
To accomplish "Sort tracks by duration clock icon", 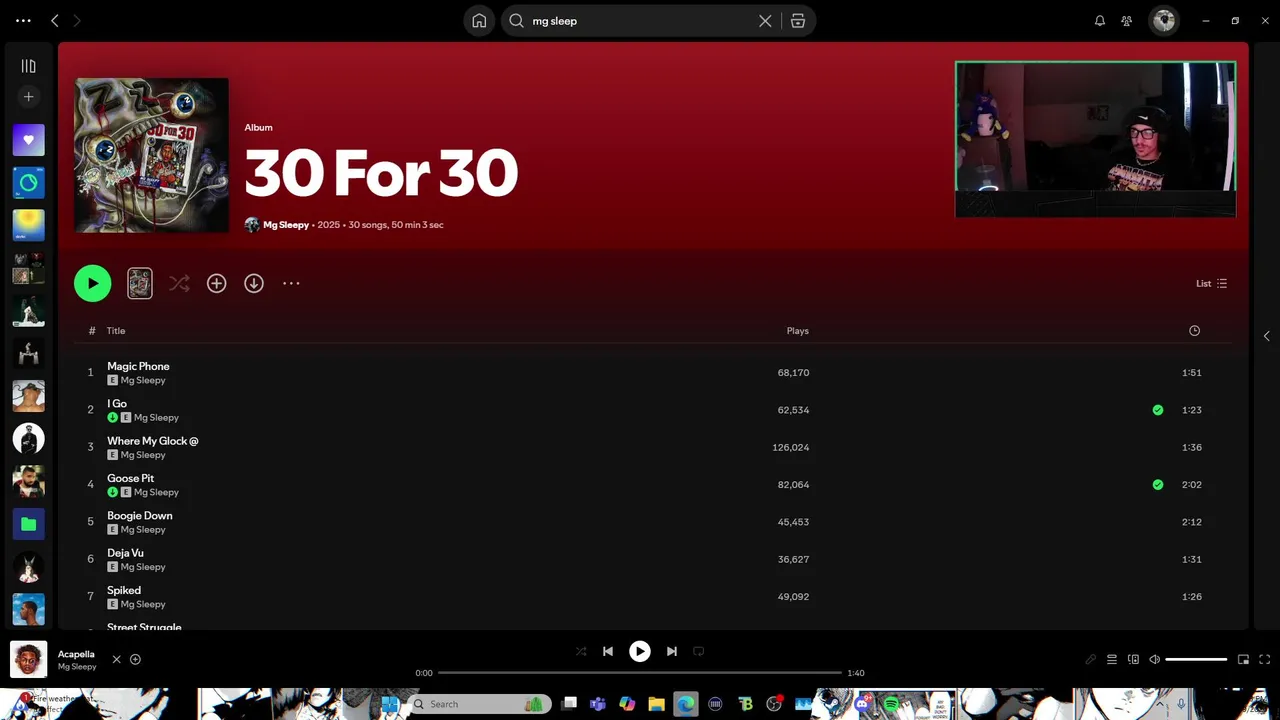I will tap(1194, 331).
